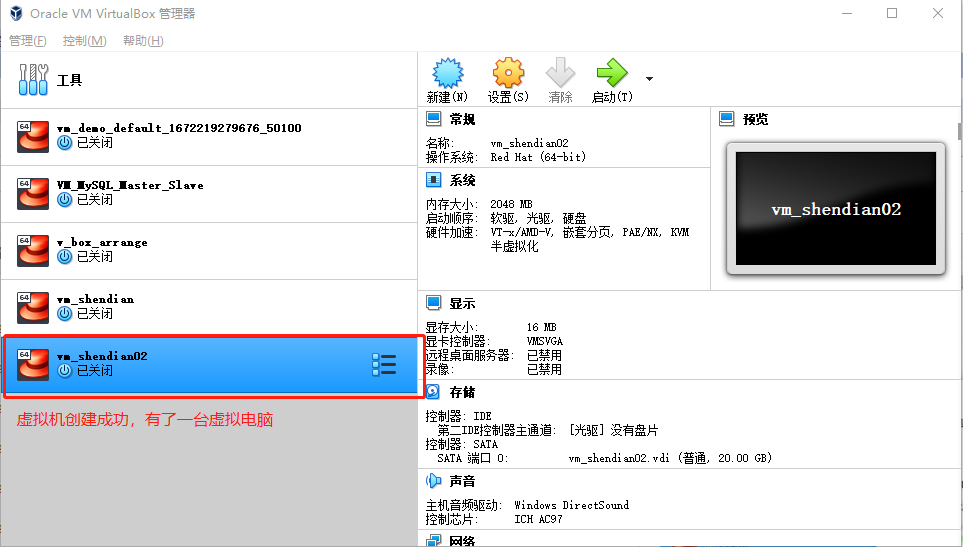This screenshot has width=963, height=547.
Task: Click the 工具 tools label
Action: (69, 80)
